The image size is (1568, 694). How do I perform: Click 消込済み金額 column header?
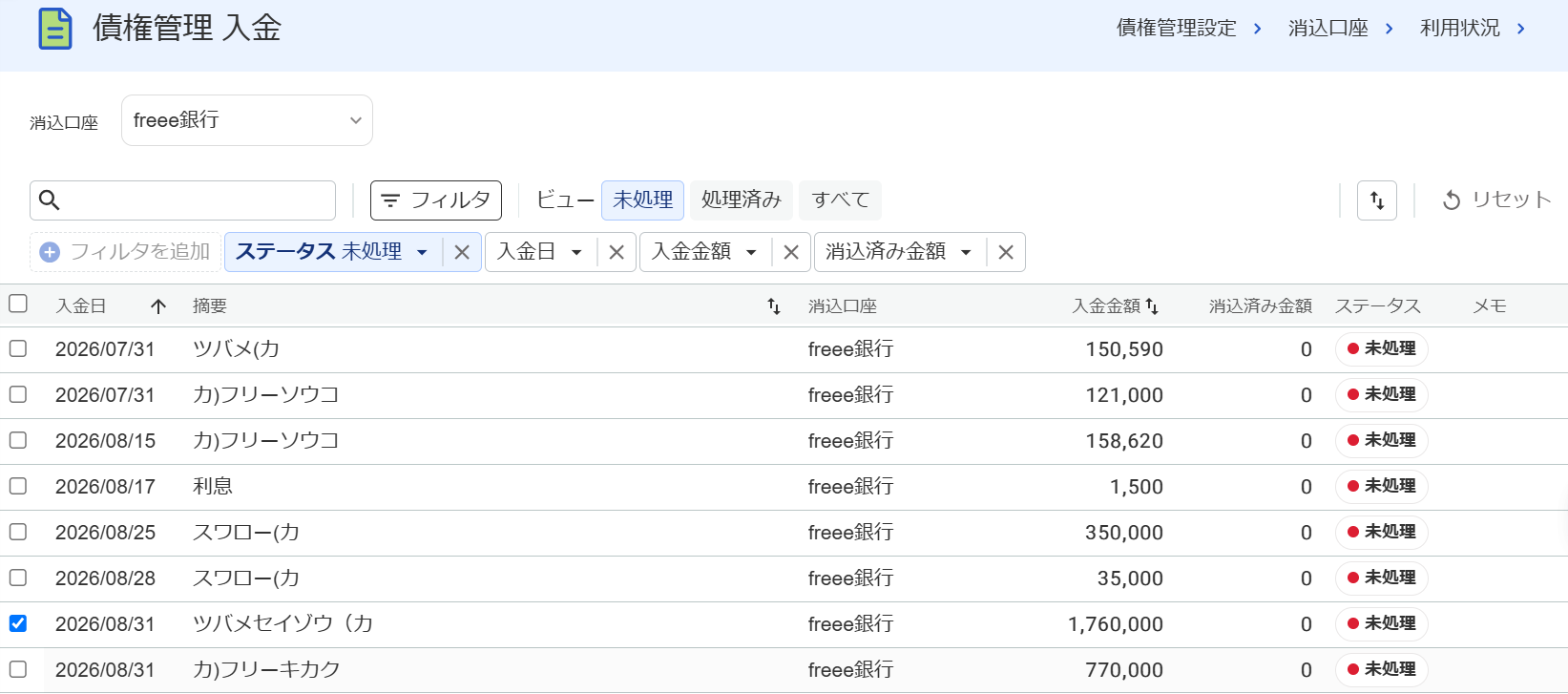point(1260,306)
